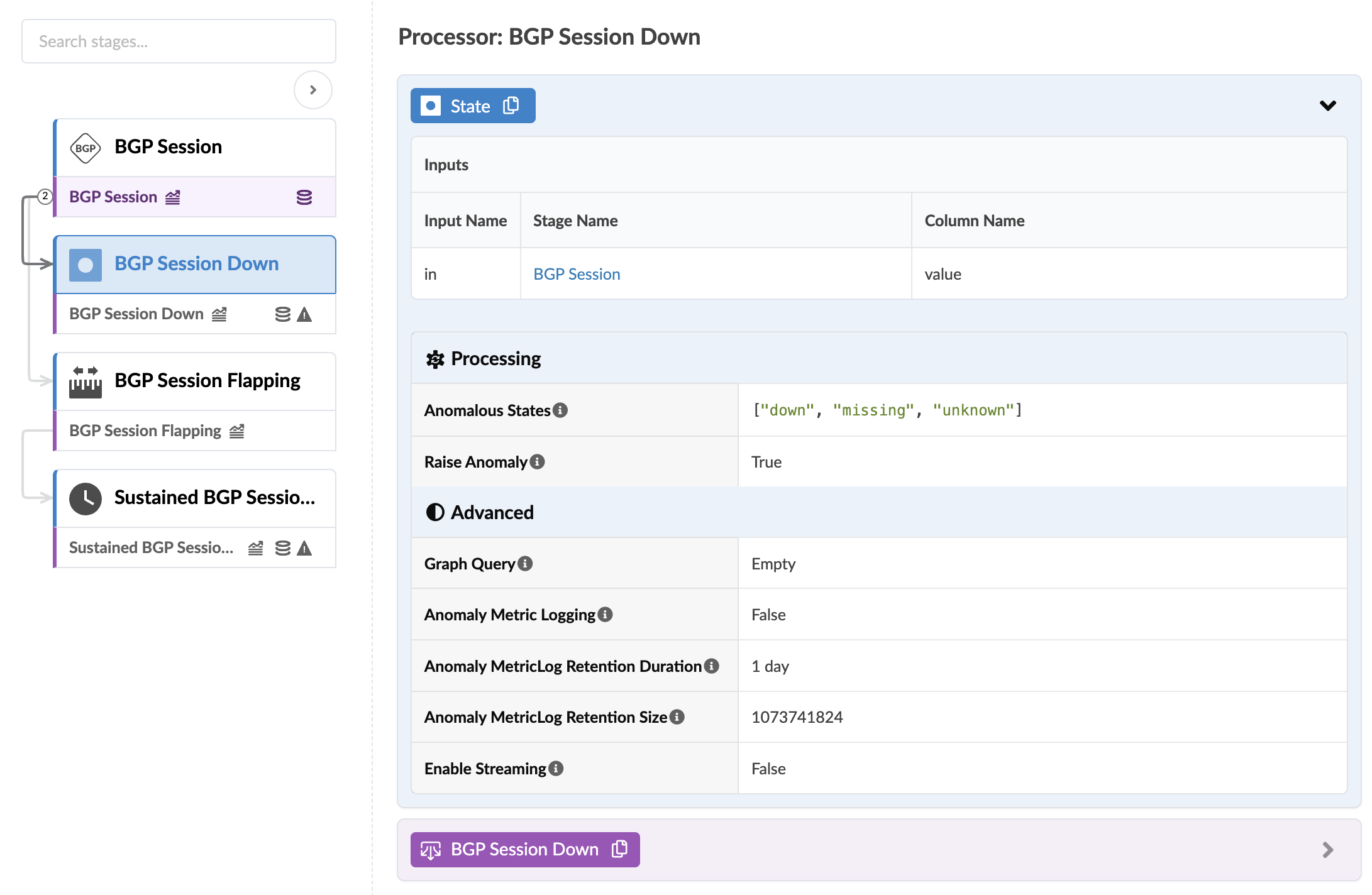Click copy icon in purple BGP Session Down bar

click(x=619, y=849)
